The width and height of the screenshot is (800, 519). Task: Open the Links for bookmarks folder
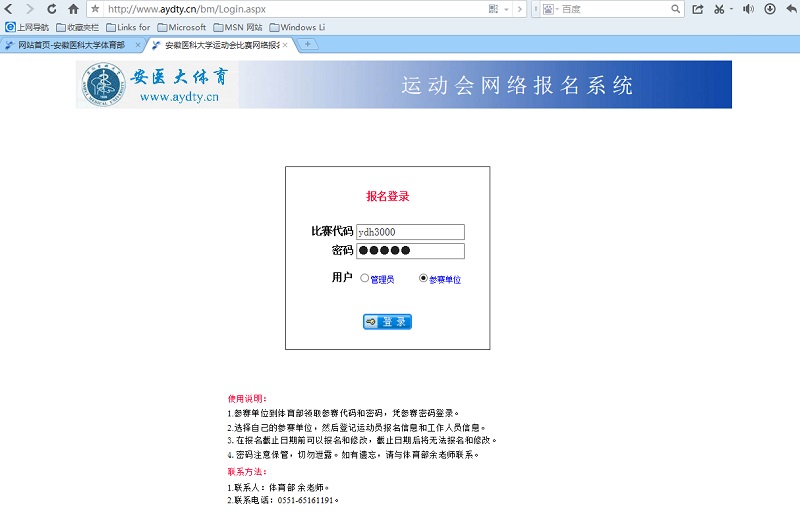click(x=128, y=27)
